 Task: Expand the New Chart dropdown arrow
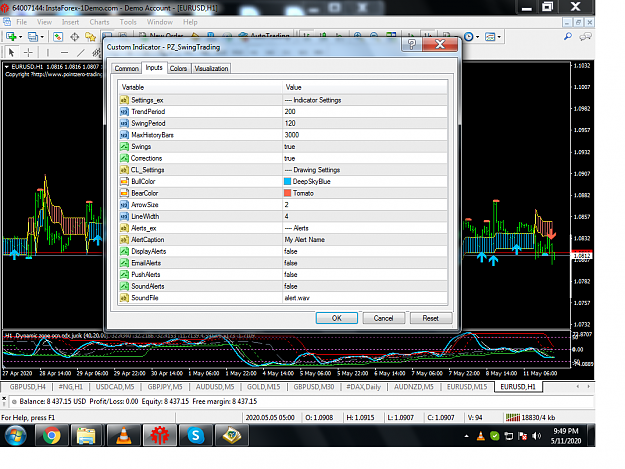point(20,37)
